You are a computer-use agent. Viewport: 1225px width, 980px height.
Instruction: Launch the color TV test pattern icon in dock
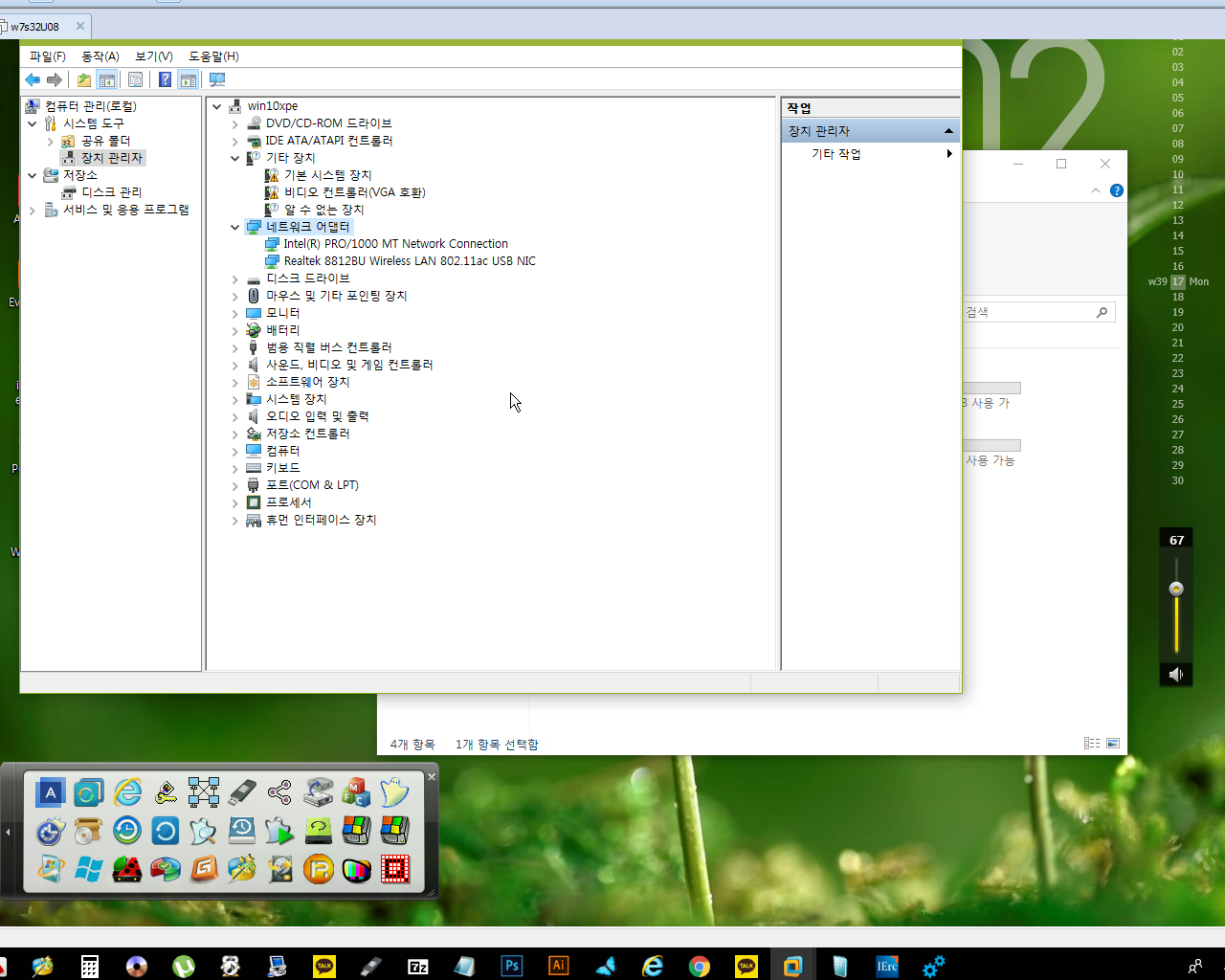[357, 869]
